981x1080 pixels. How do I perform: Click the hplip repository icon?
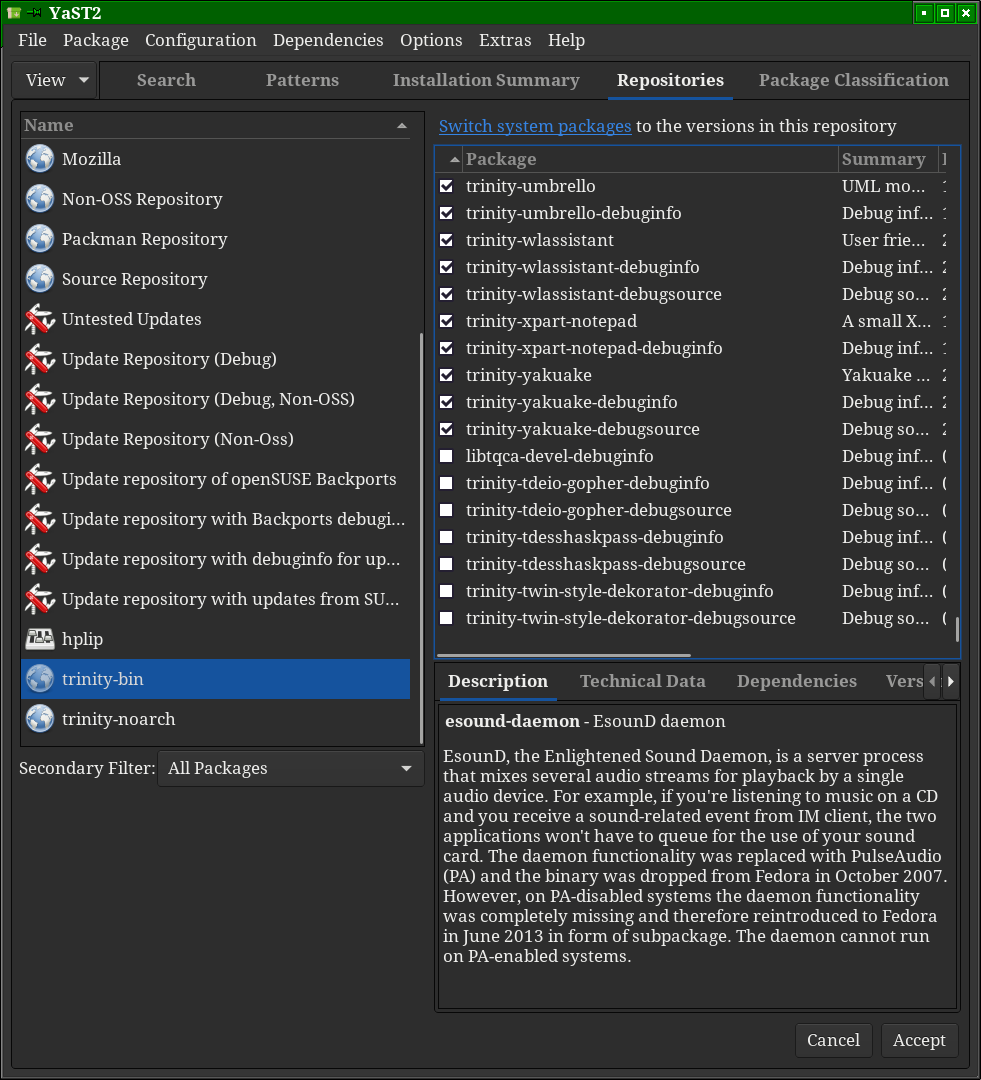click(40, 638)
